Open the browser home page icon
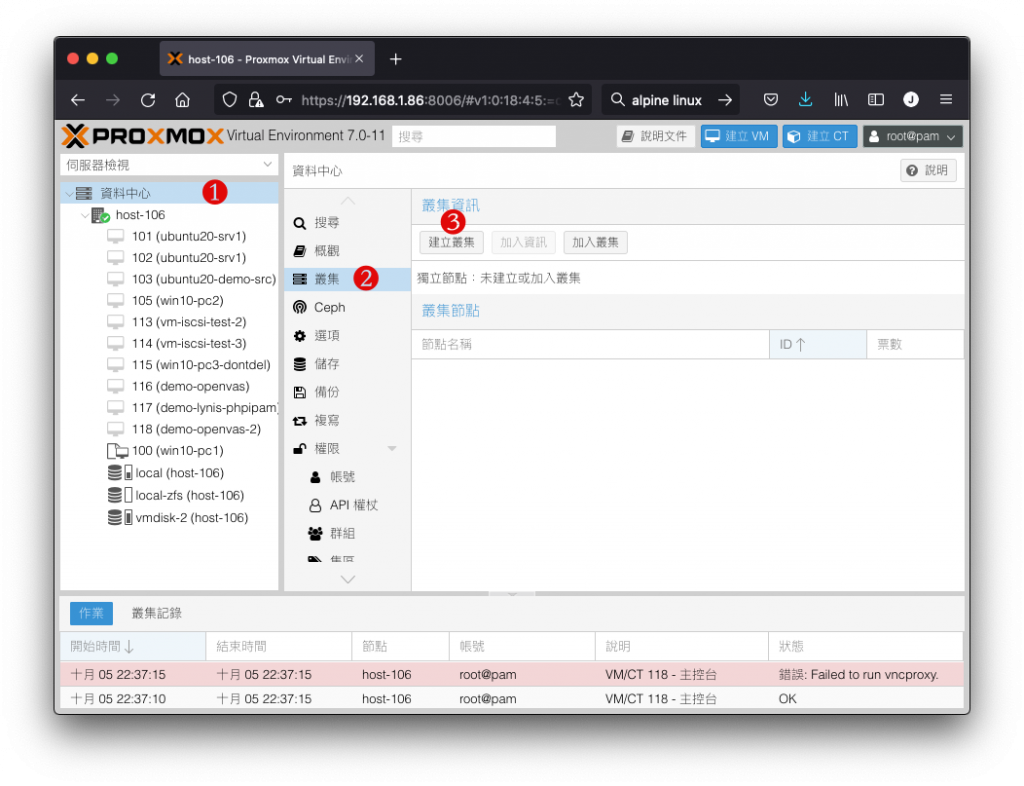 (x=183, y=100)
